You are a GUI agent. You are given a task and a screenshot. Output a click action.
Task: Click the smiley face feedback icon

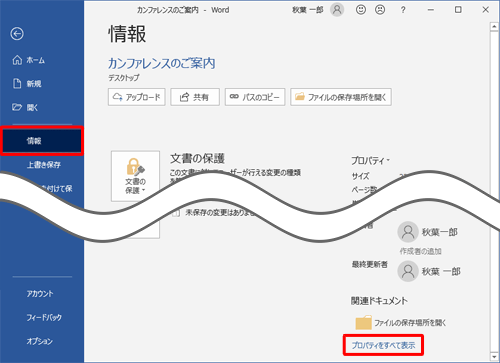click(x=361, y=10)
